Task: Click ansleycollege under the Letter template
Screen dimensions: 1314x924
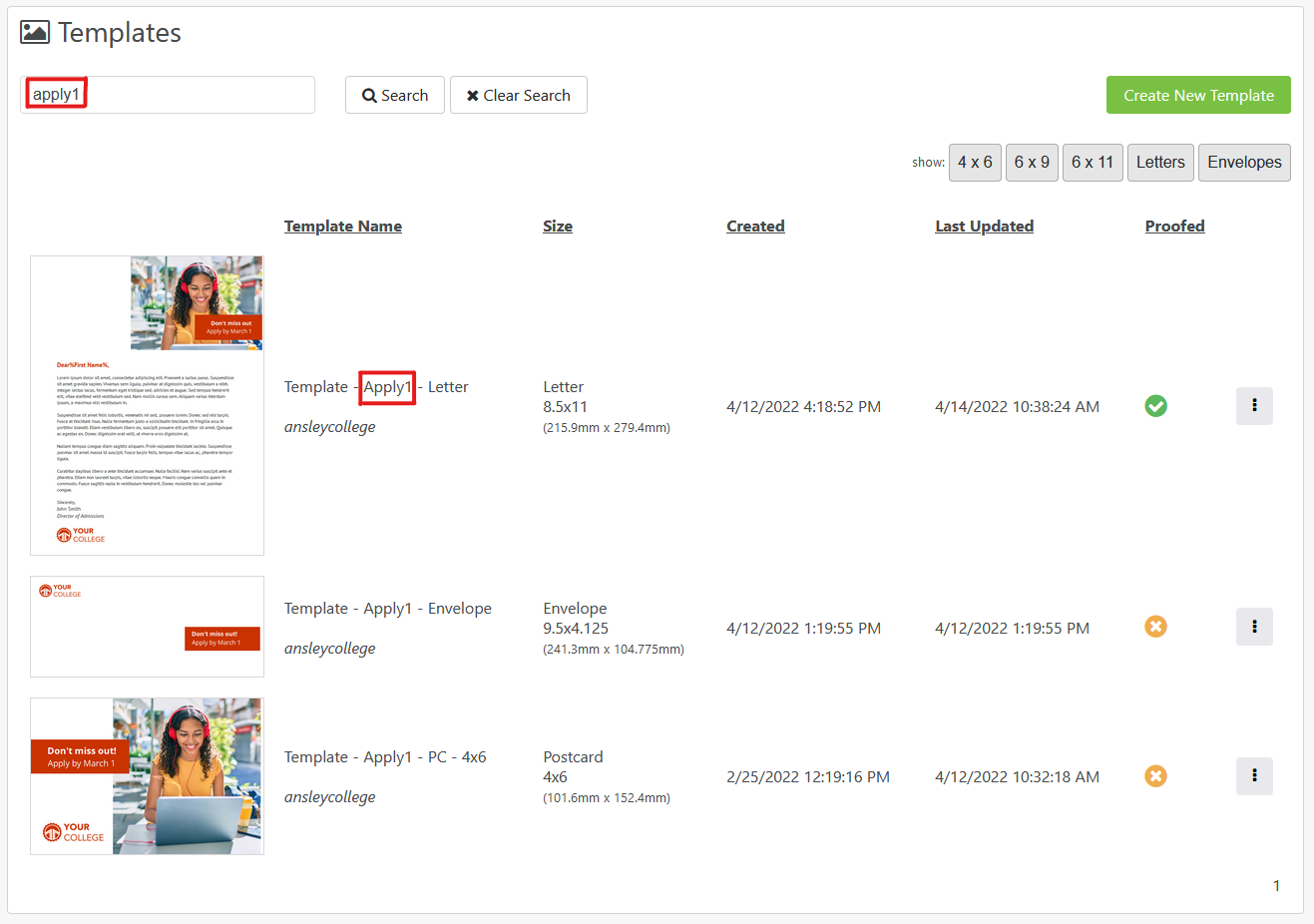Action: click(330, 427)
